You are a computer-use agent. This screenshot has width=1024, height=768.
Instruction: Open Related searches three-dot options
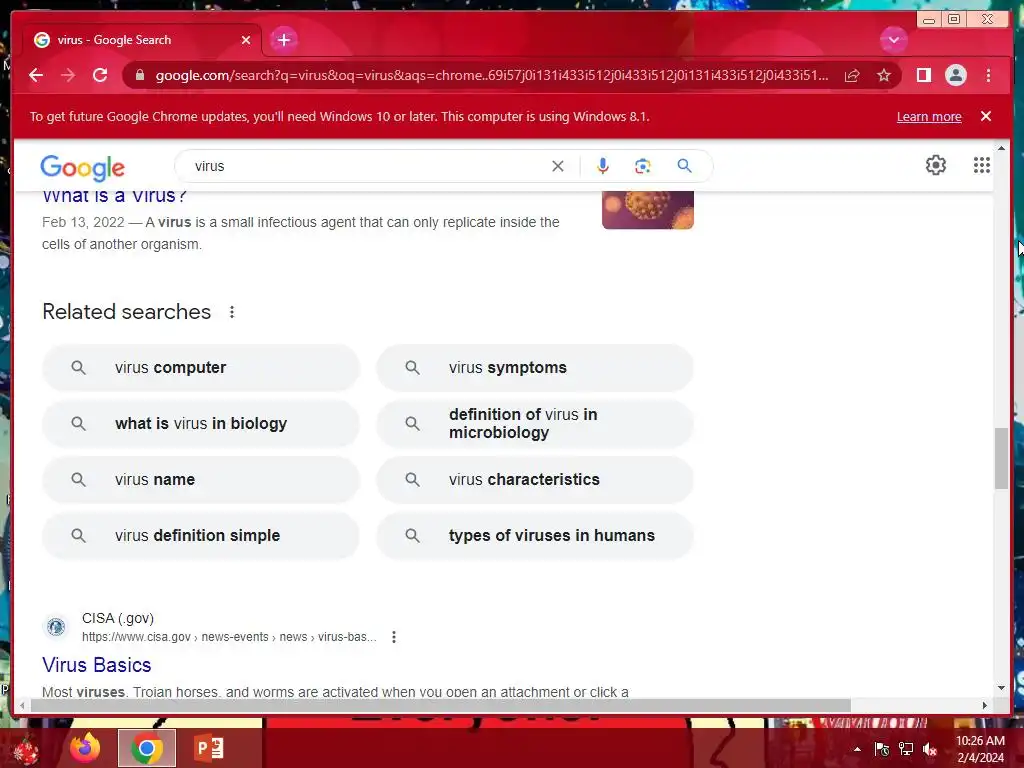point(232,312)
